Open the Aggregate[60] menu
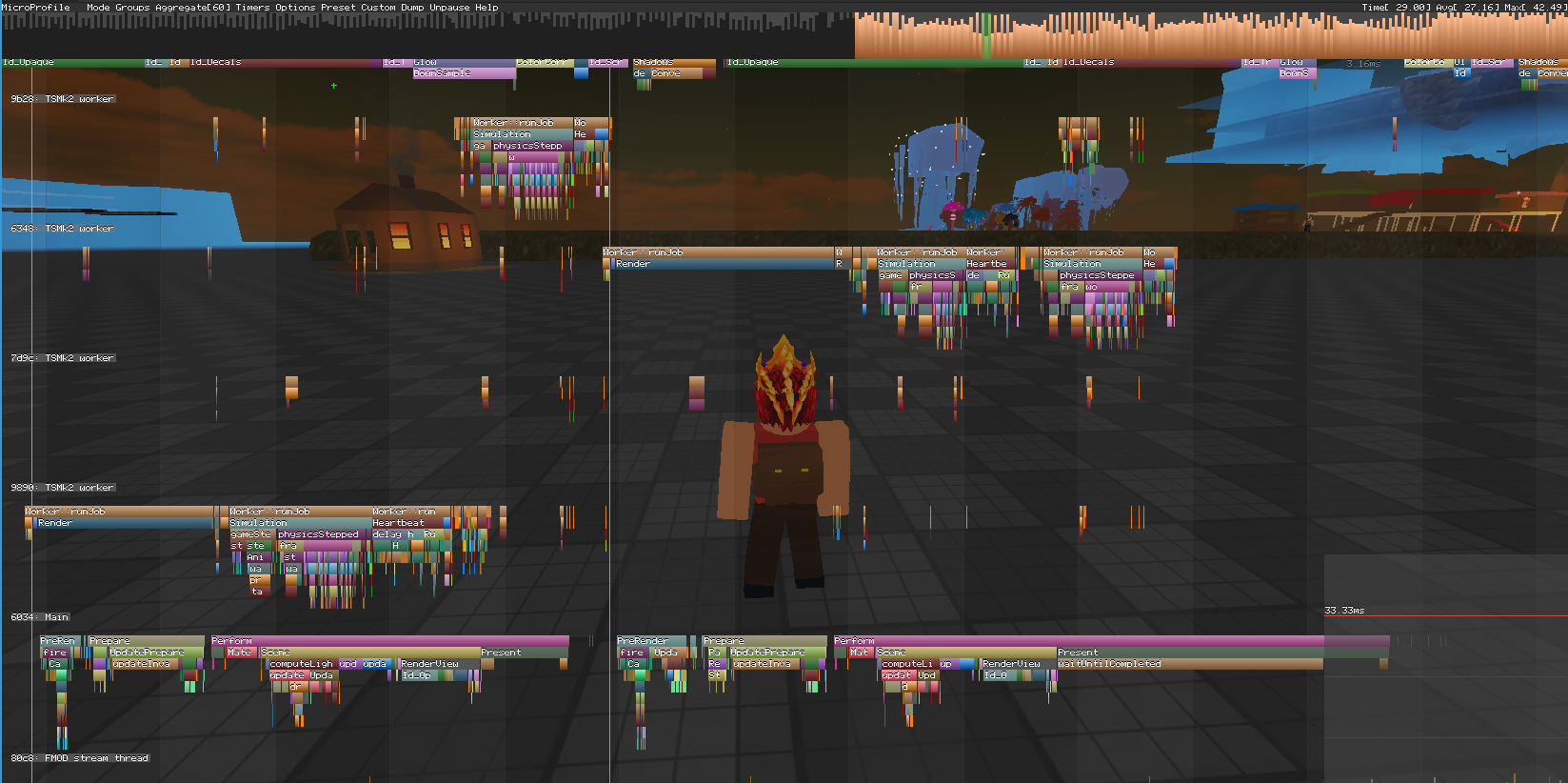Screen dimensions: 1568x783 tap(192, 7)
